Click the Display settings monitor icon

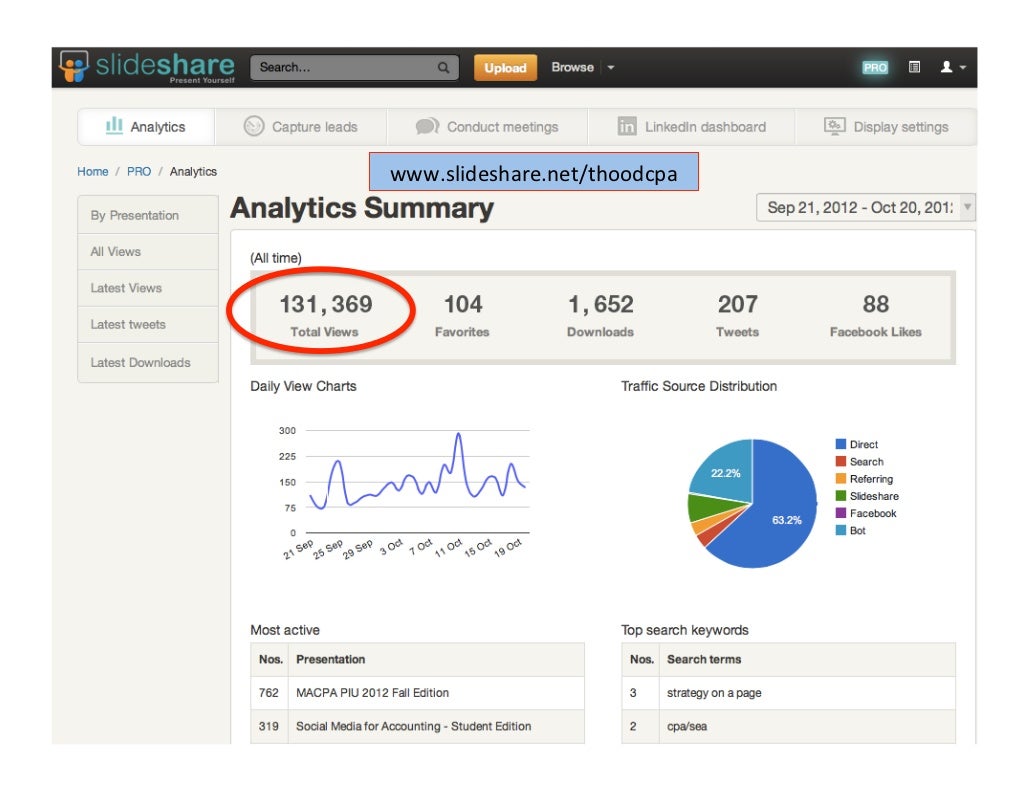(835, 126)
